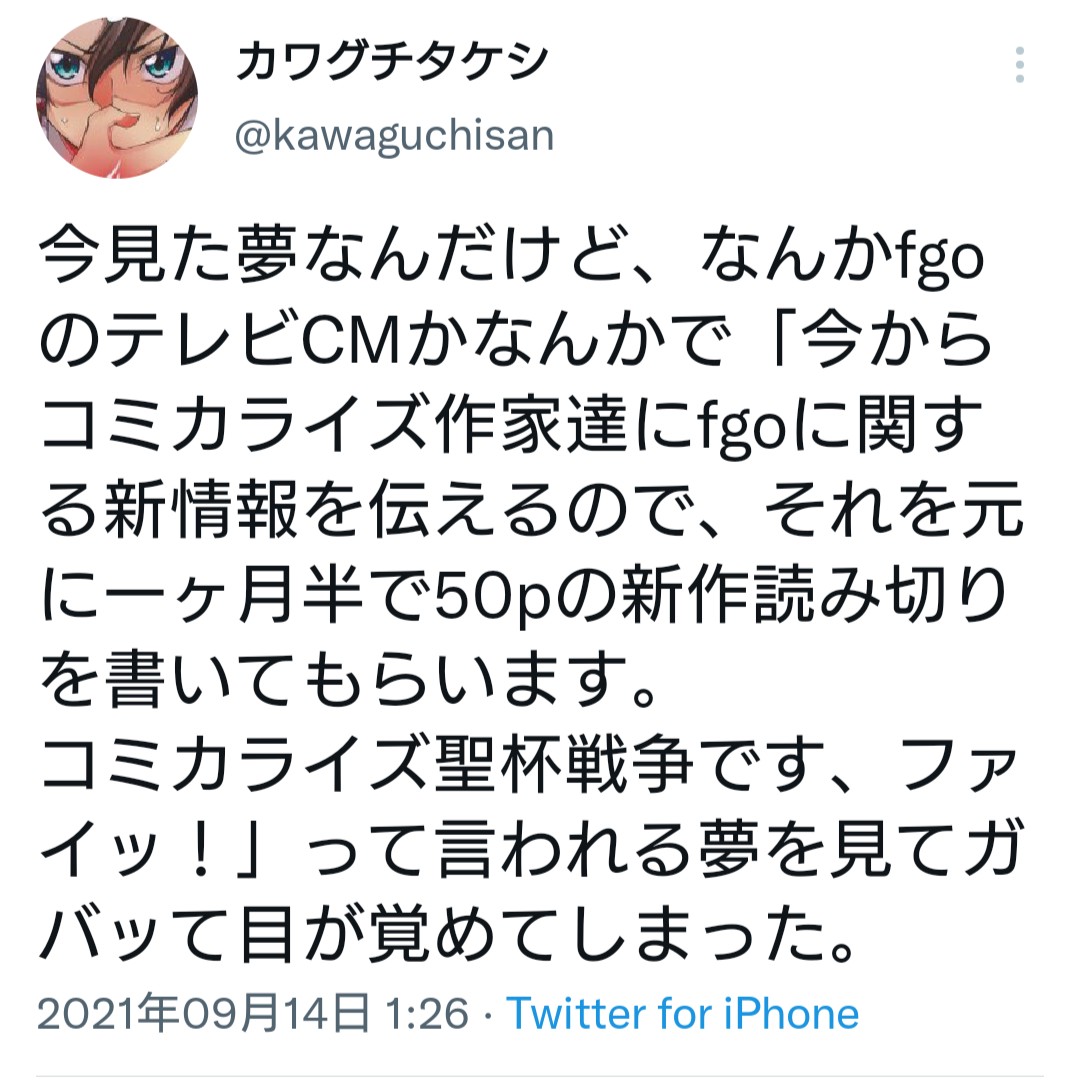Open the three-dot more options menu
Screen dimensions: 1080x1084
point(1019,66)
